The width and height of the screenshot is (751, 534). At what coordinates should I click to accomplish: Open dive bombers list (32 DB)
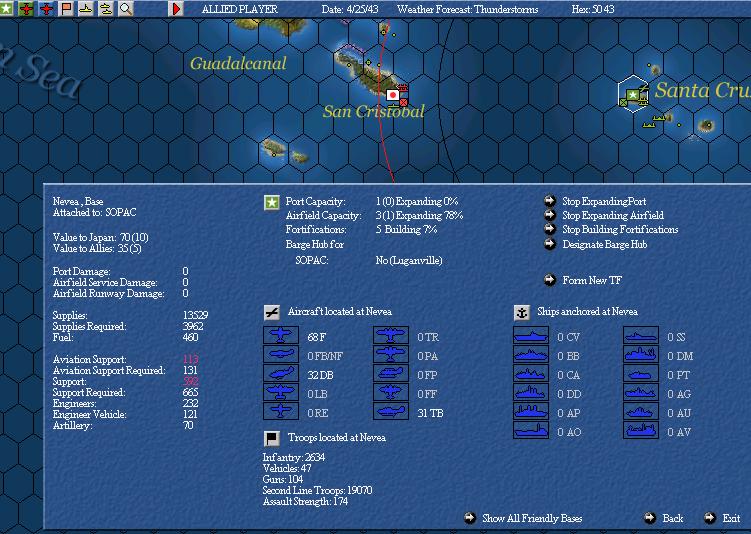[281, 373]
